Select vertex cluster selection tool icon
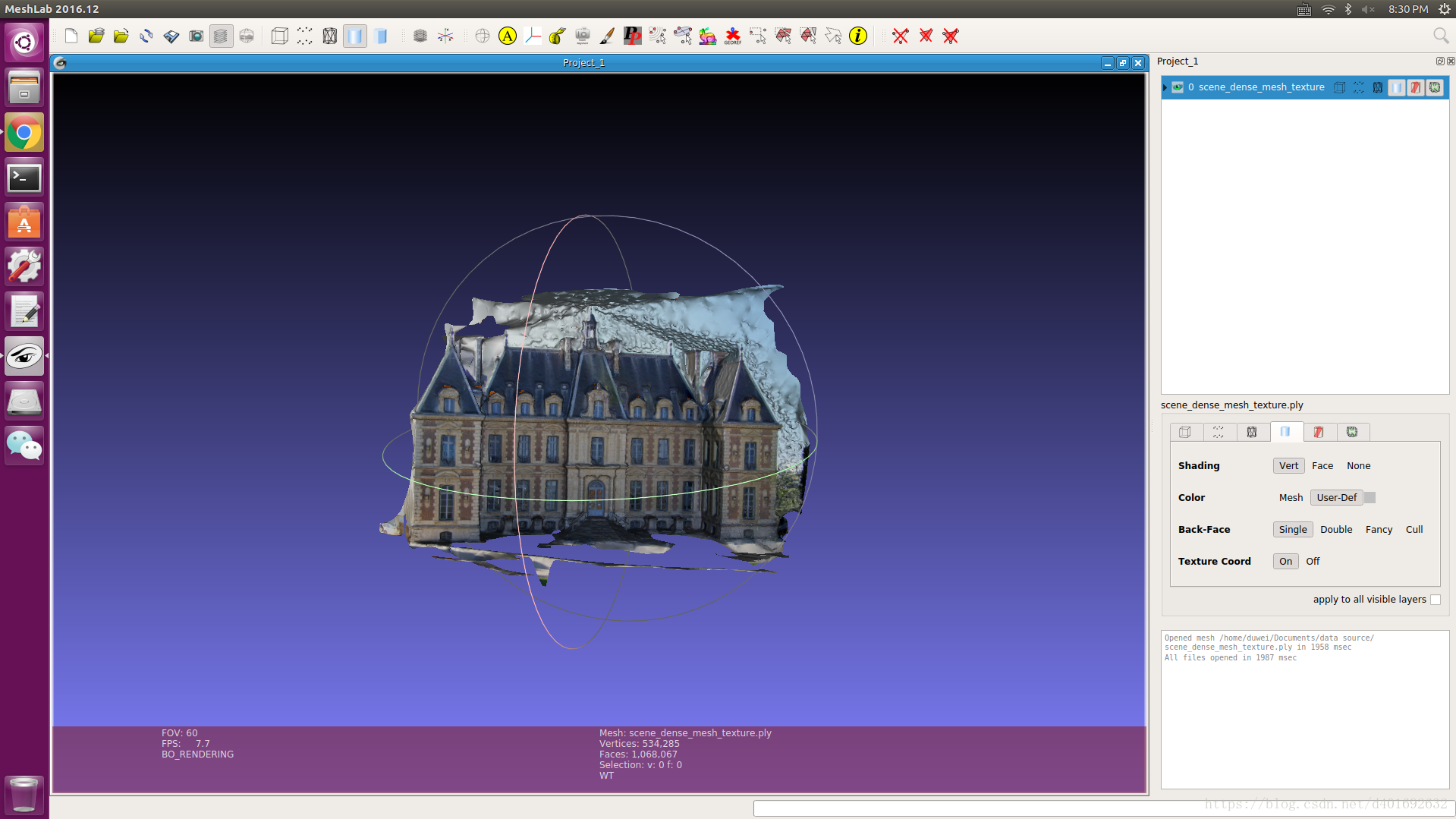 pyautogui.click(x=658, y=36)
